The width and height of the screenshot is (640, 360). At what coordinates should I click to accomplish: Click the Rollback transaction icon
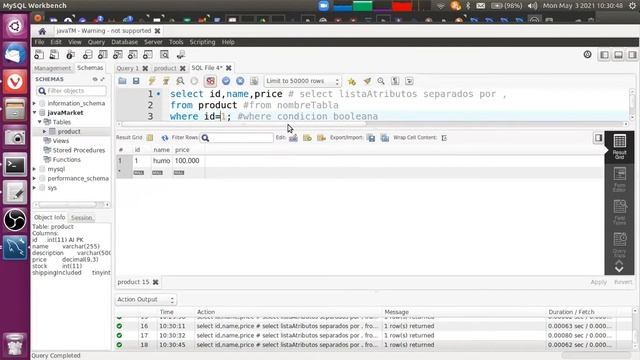[x=240, y=81]
